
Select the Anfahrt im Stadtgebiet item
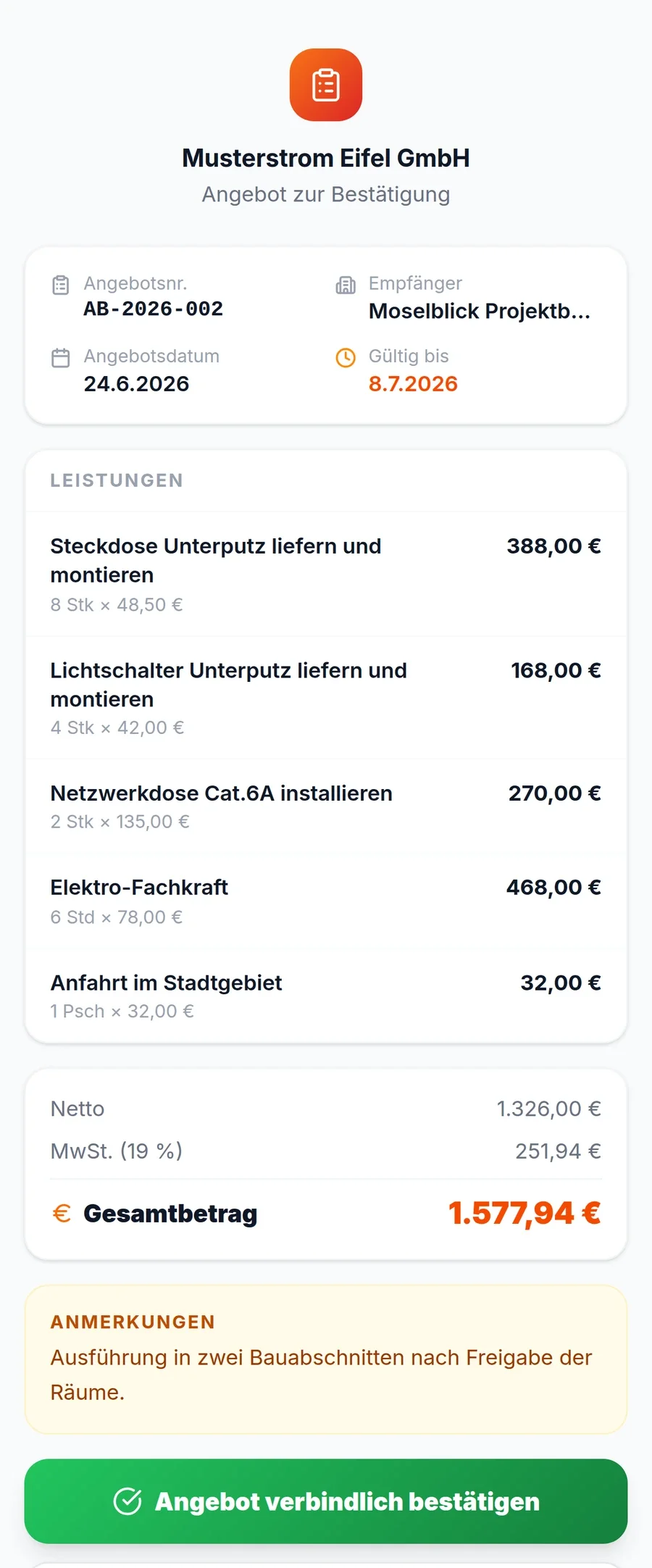coord(326,996)
